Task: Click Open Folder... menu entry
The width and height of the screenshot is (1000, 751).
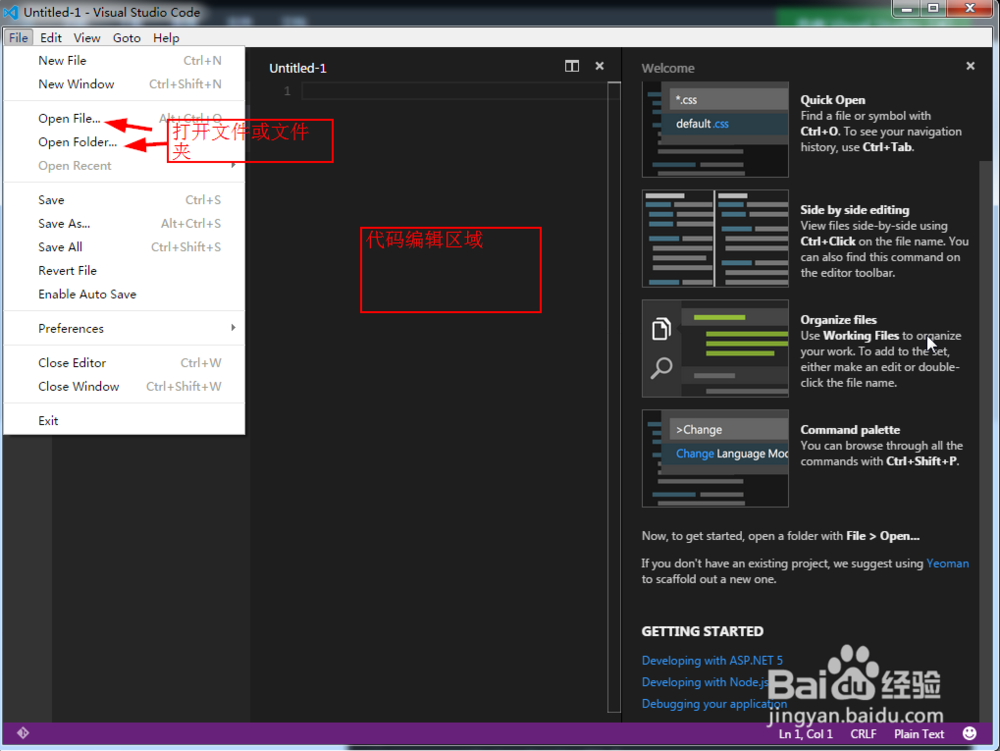Action: (124, 142)
